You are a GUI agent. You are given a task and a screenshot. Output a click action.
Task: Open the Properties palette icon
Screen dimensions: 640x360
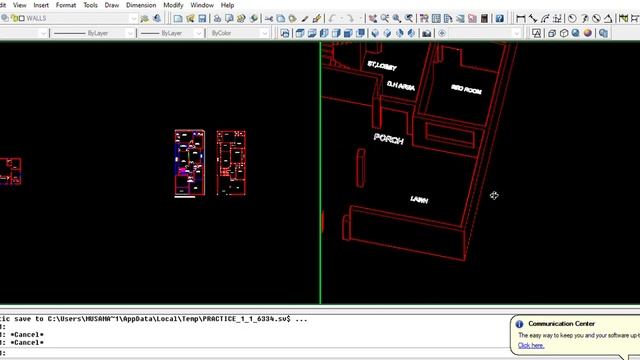tap(424, 18)
